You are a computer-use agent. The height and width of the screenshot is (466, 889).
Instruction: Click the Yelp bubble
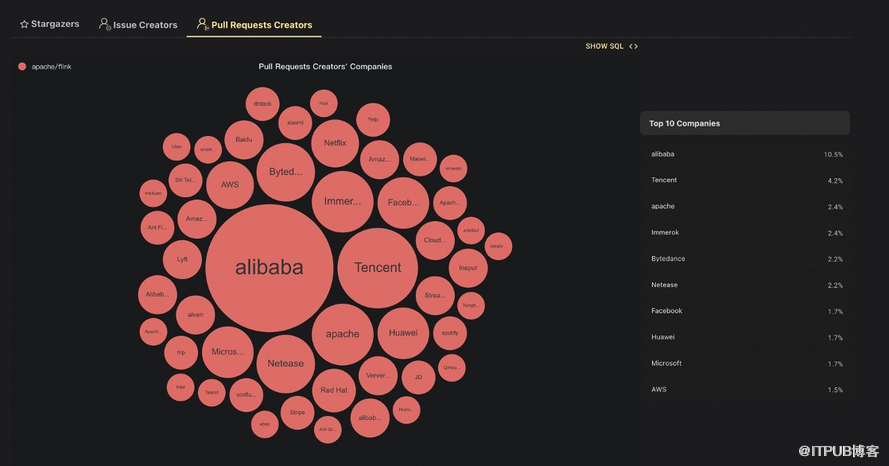pyautogui.click(x=373, y=120)
